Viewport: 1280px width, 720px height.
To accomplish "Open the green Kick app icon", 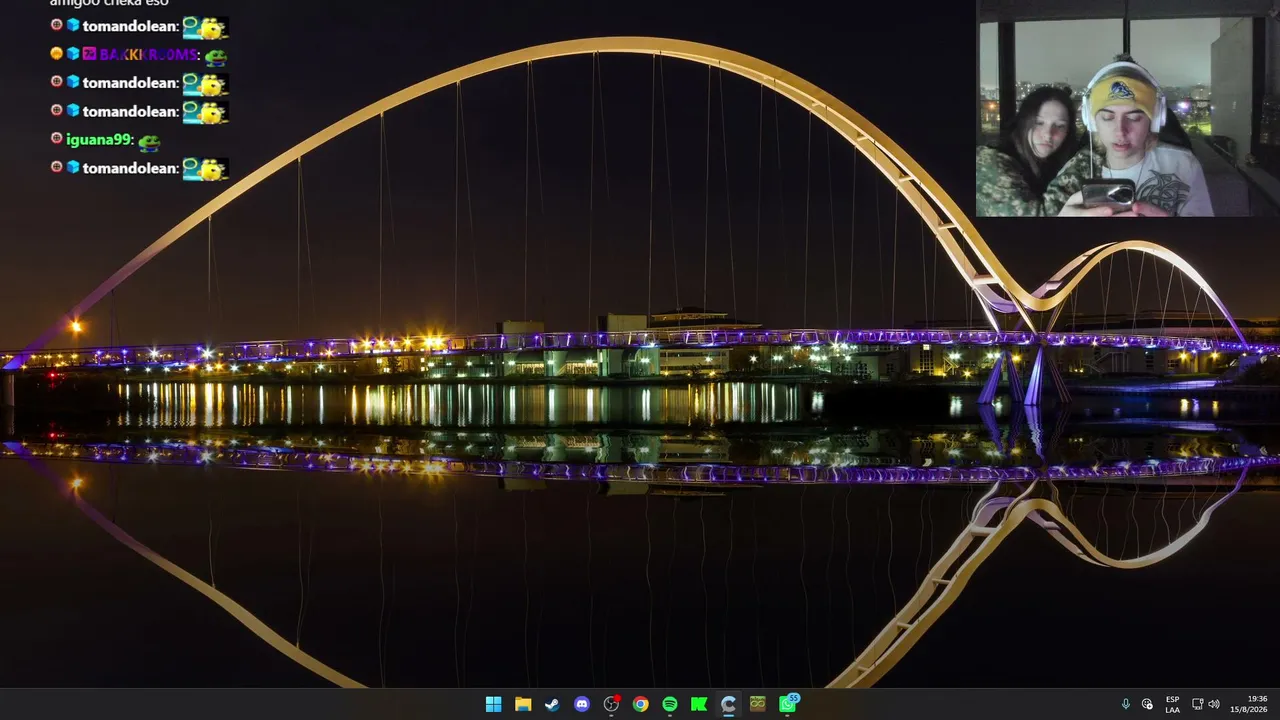I will (x=699, y=704).
